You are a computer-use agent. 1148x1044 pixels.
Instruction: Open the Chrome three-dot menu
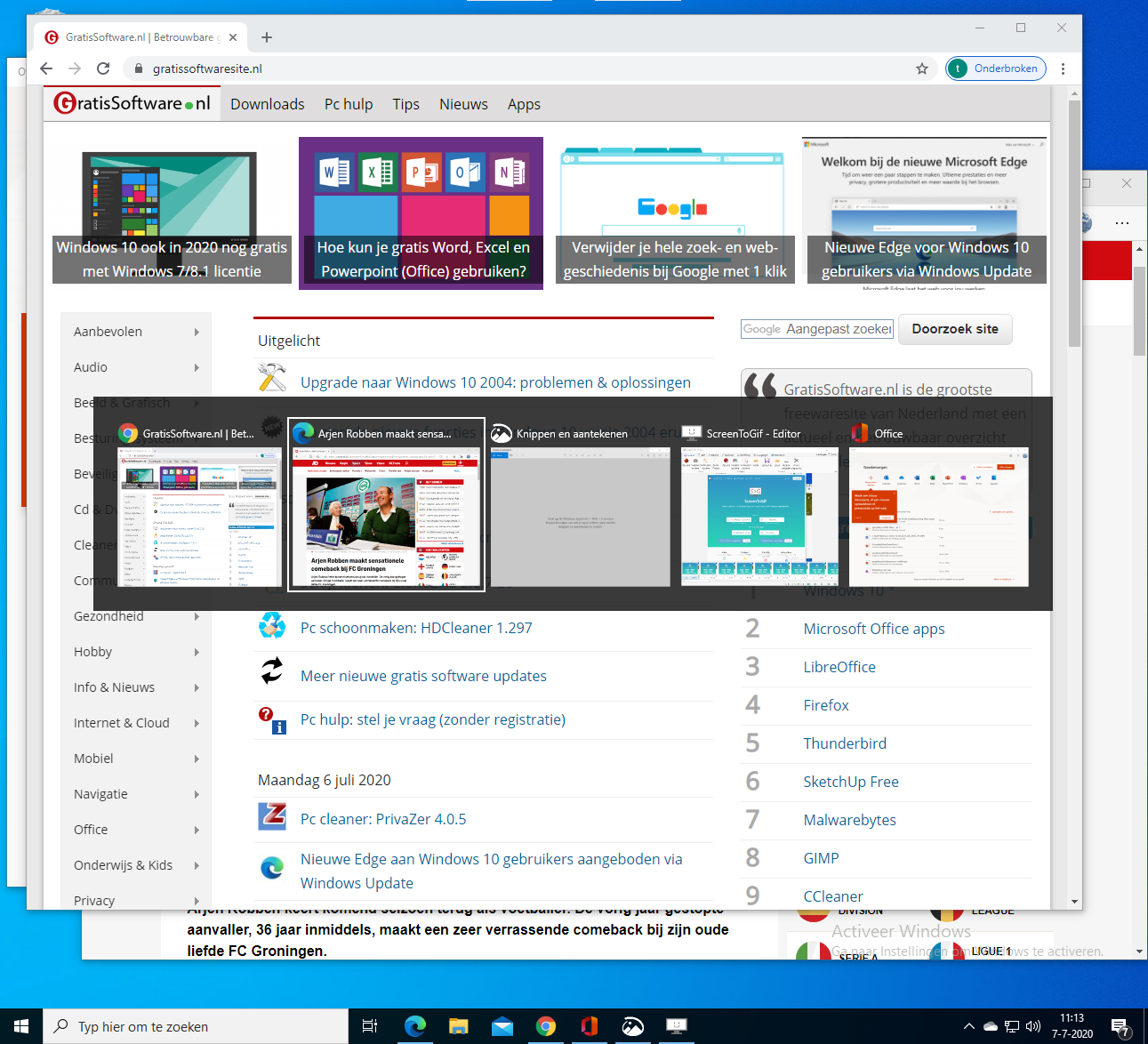1063,68
